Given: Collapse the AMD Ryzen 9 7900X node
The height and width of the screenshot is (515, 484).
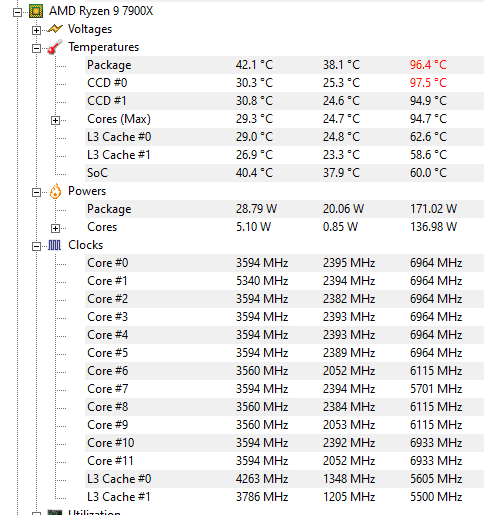Looking at the screenshot, I should click(x=17, y=13).
